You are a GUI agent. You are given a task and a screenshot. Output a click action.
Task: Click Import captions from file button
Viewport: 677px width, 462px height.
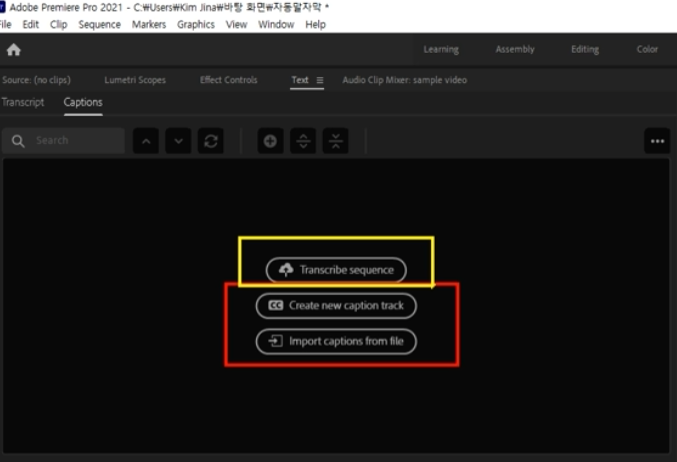coord(336,342)
